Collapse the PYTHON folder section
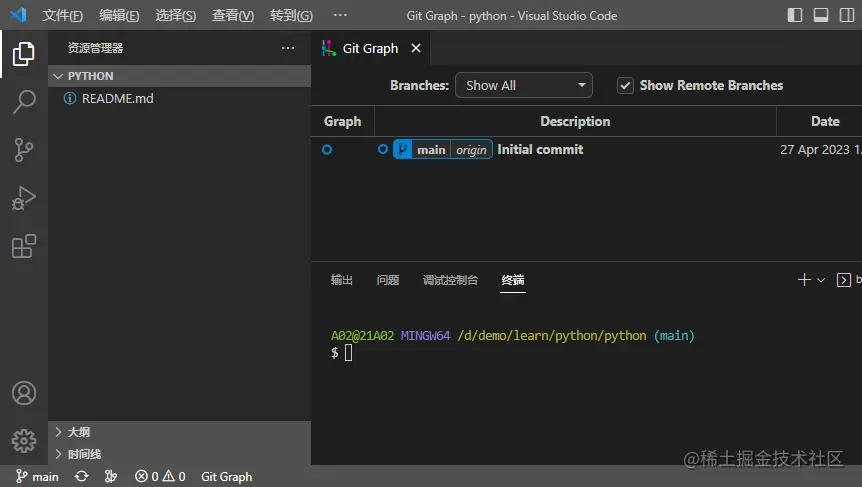 (x=180, y=76)
